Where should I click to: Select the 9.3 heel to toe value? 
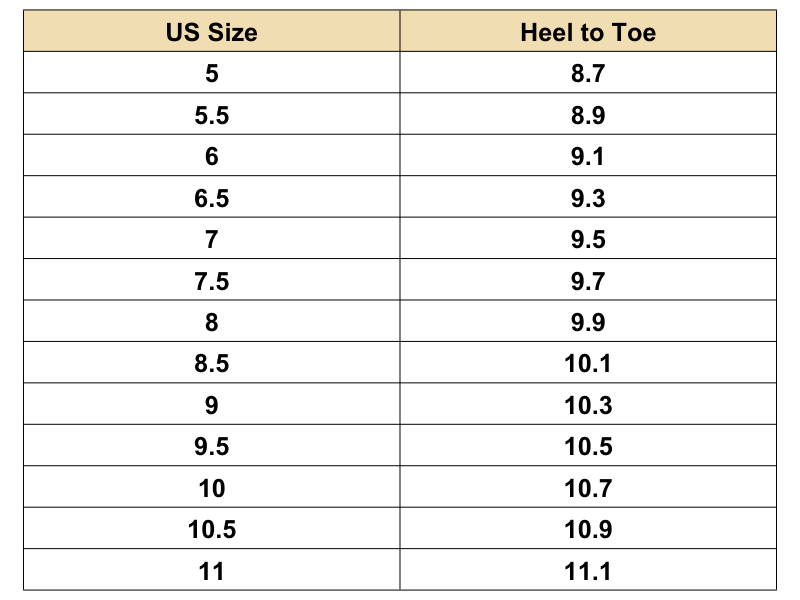click(x=588, y=198)
